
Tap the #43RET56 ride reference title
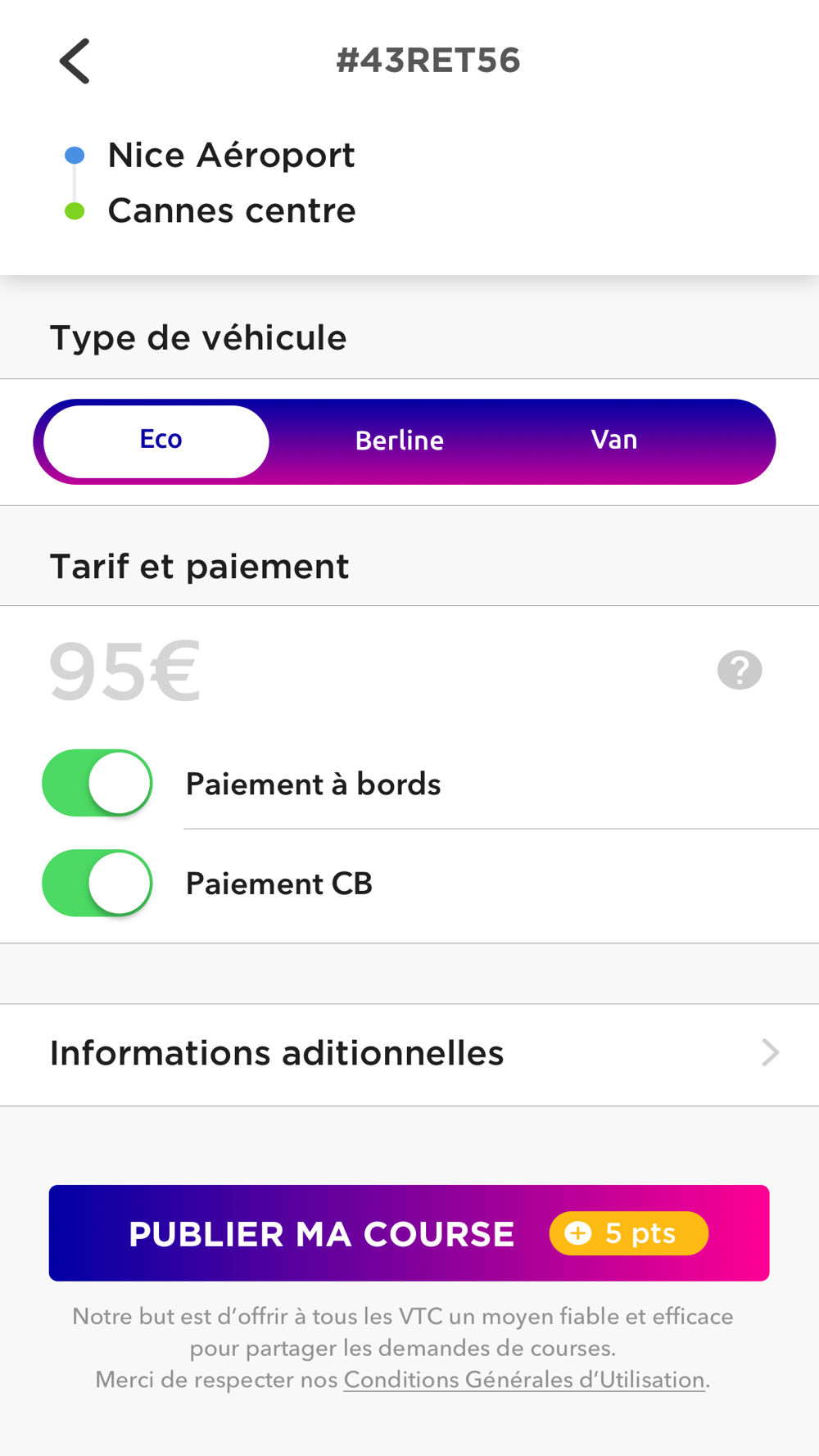coord(428,61)
